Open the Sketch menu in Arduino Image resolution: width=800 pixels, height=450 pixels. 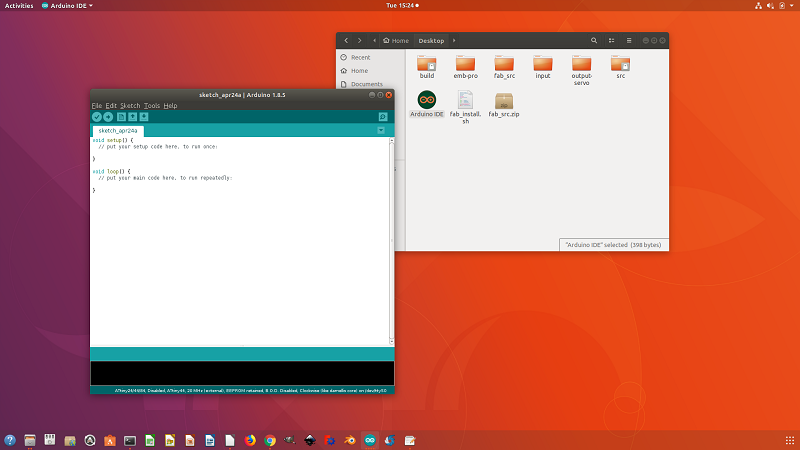click(130, 106)
